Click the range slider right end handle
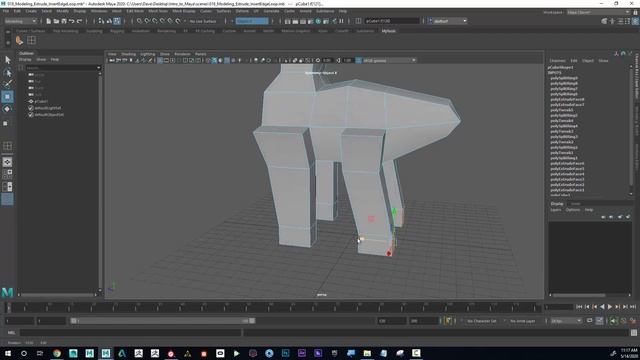The image size is (640, 360). pos(252,321)
